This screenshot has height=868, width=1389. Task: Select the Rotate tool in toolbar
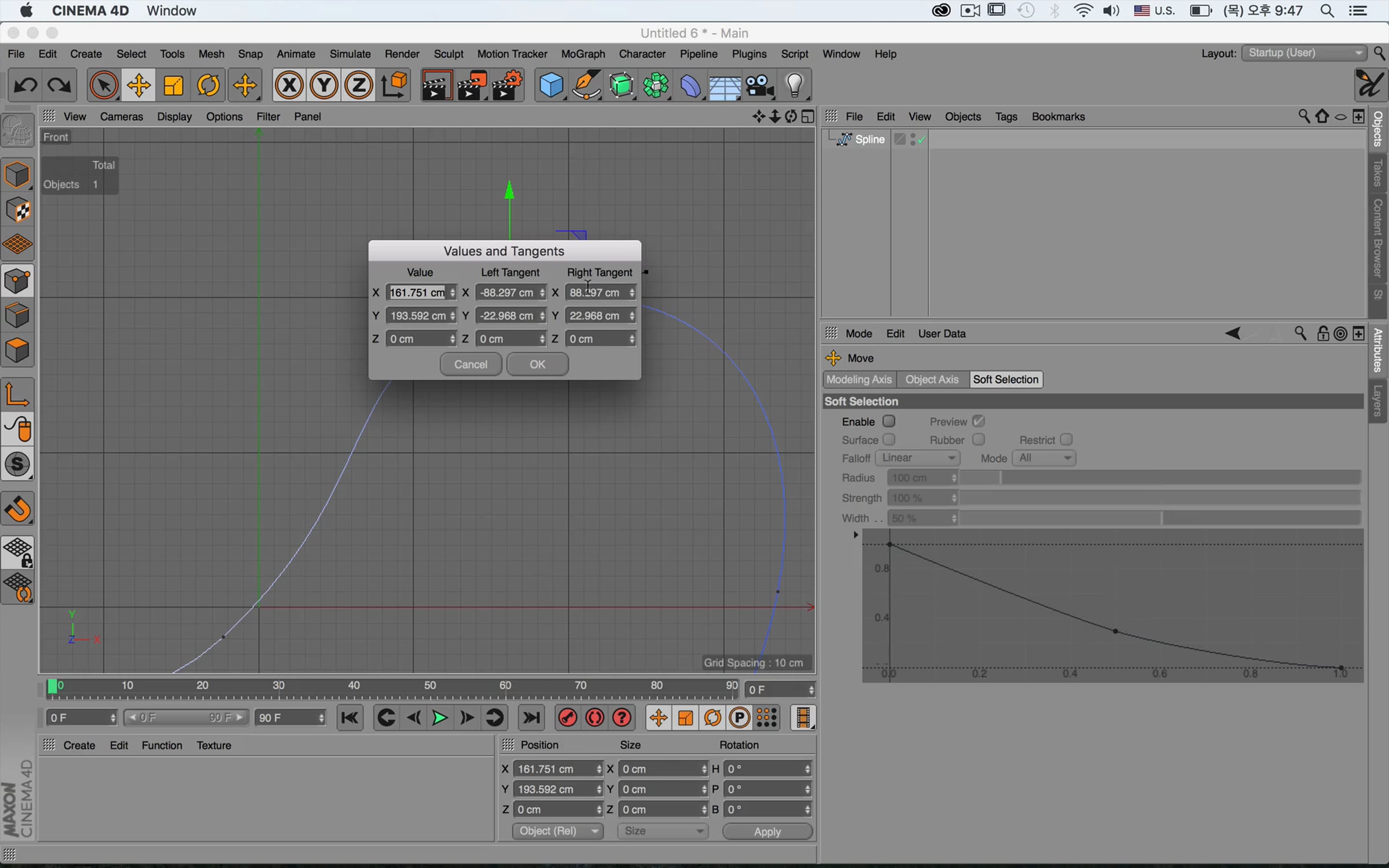pos(208,86)
